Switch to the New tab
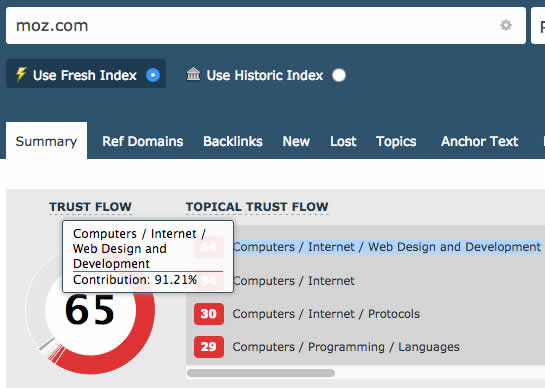This screenshot has height=388, width=545. click(x=296, y=142)
